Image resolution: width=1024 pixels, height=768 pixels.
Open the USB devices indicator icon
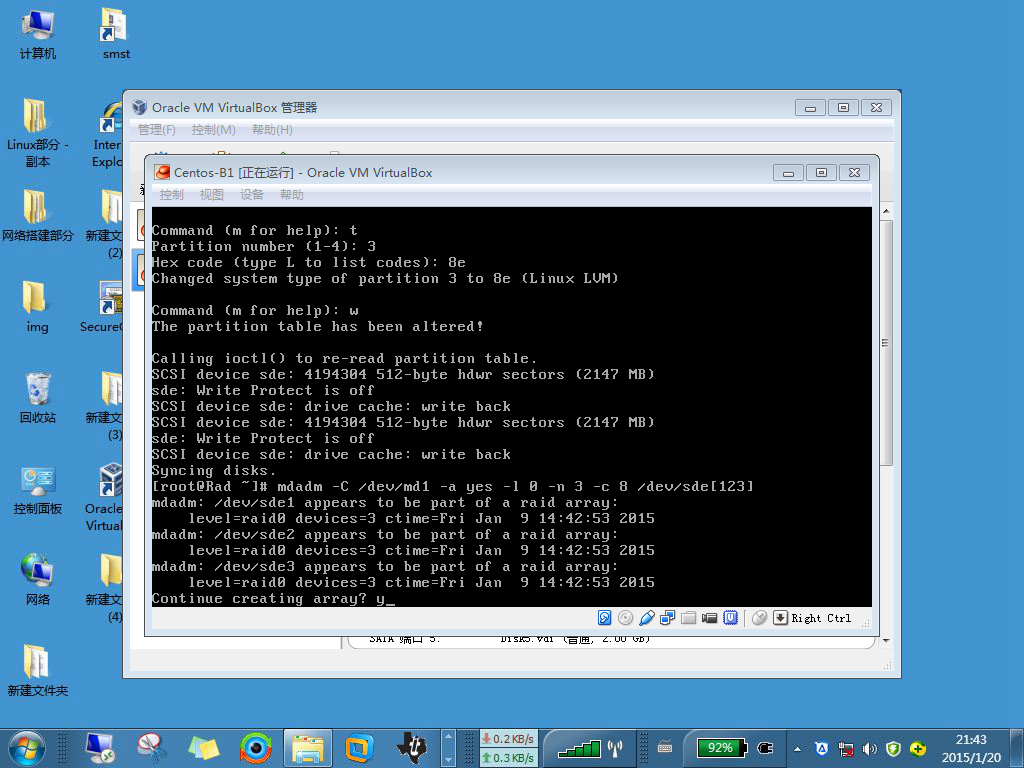[x=647, y=618]
